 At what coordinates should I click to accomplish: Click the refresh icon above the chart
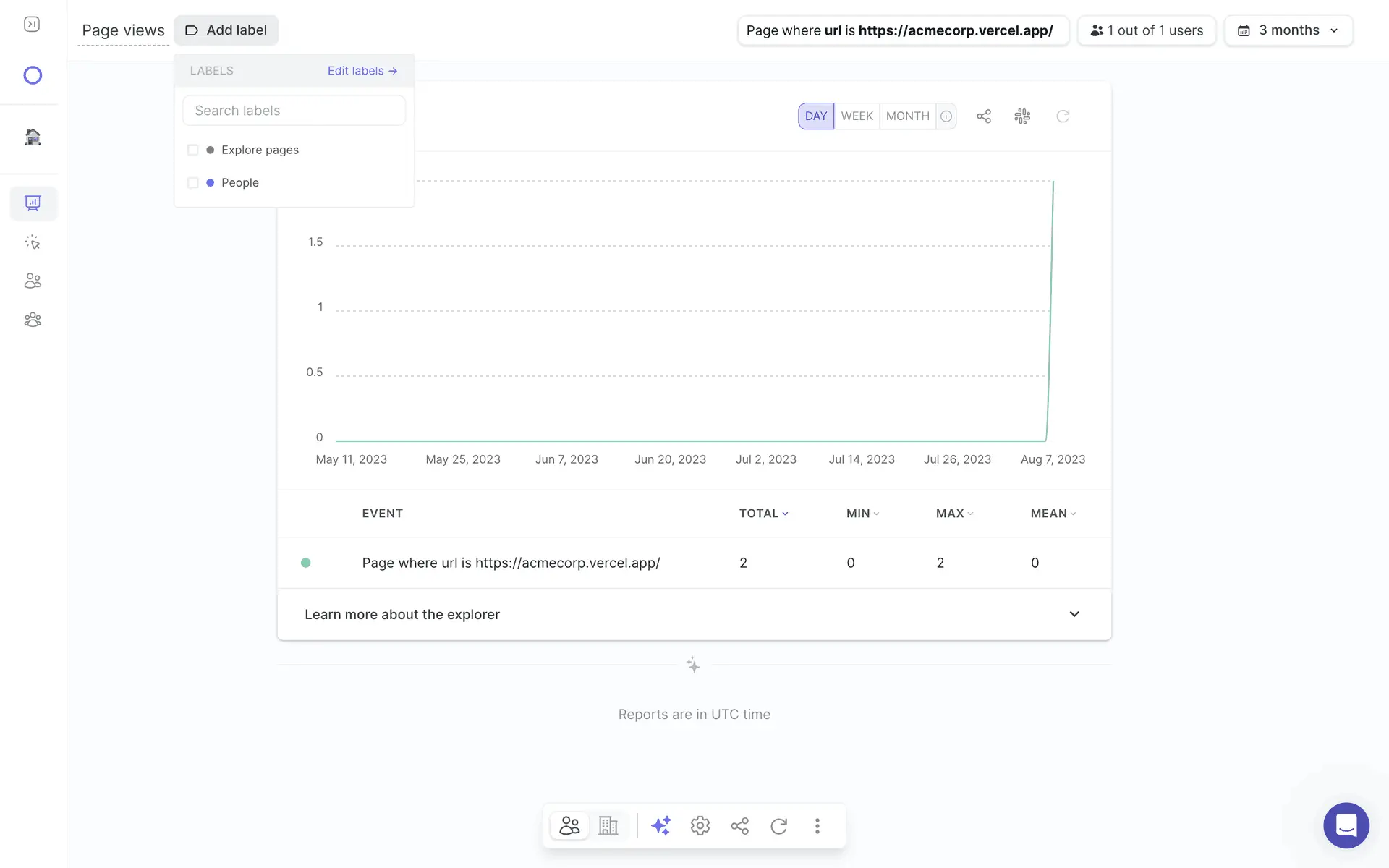(x=1062, y=116)
